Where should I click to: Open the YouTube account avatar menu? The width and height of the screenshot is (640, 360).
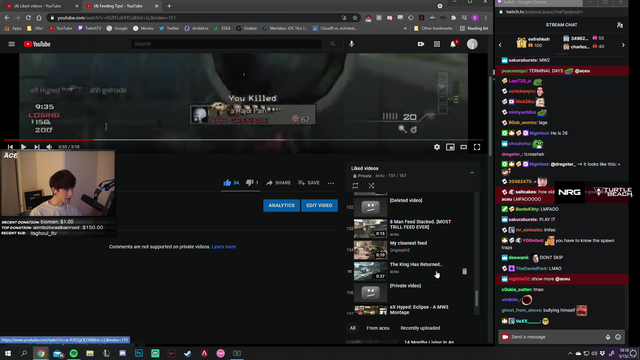pyautogui.click(x=472, y=44)
